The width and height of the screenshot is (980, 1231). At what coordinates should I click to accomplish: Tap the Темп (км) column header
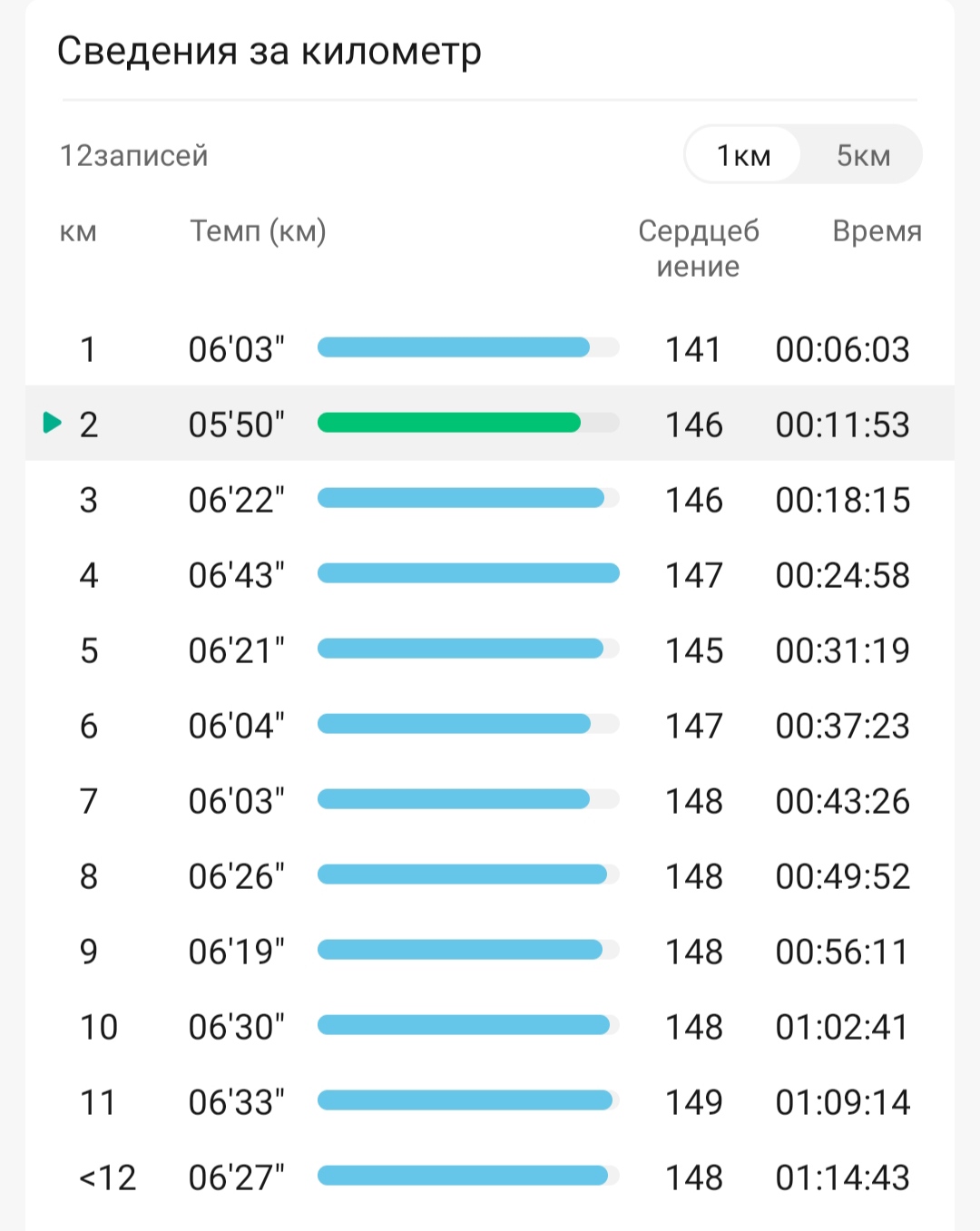point(258,231)
